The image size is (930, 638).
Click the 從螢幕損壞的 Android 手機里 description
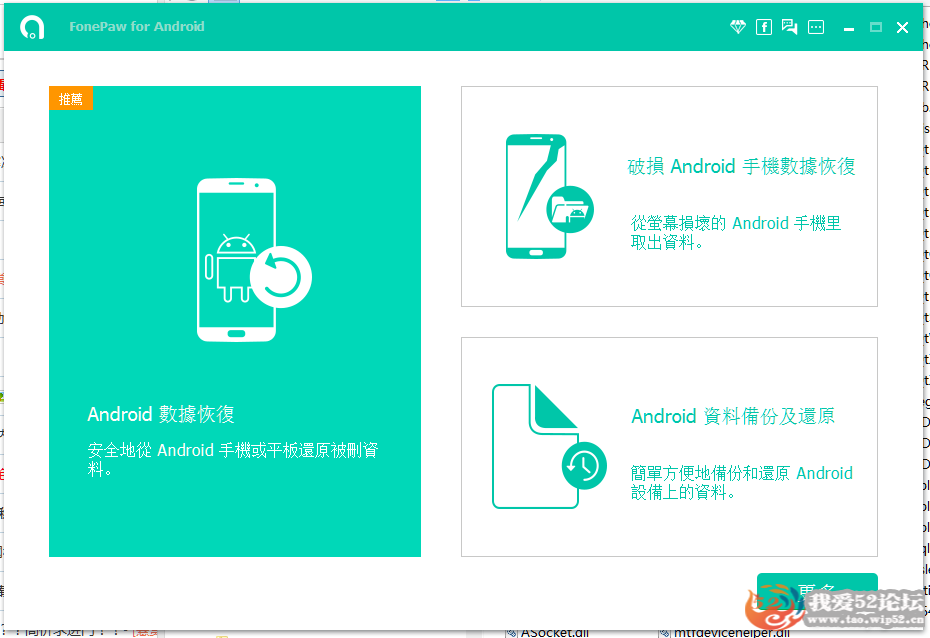click(x=735, y=232)
